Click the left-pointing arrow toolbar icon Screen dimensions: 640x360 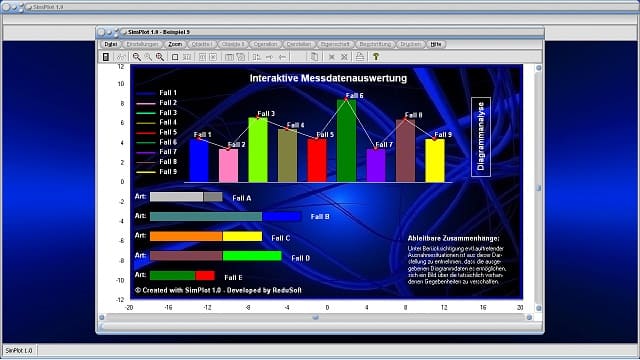(x=282, y=57)
